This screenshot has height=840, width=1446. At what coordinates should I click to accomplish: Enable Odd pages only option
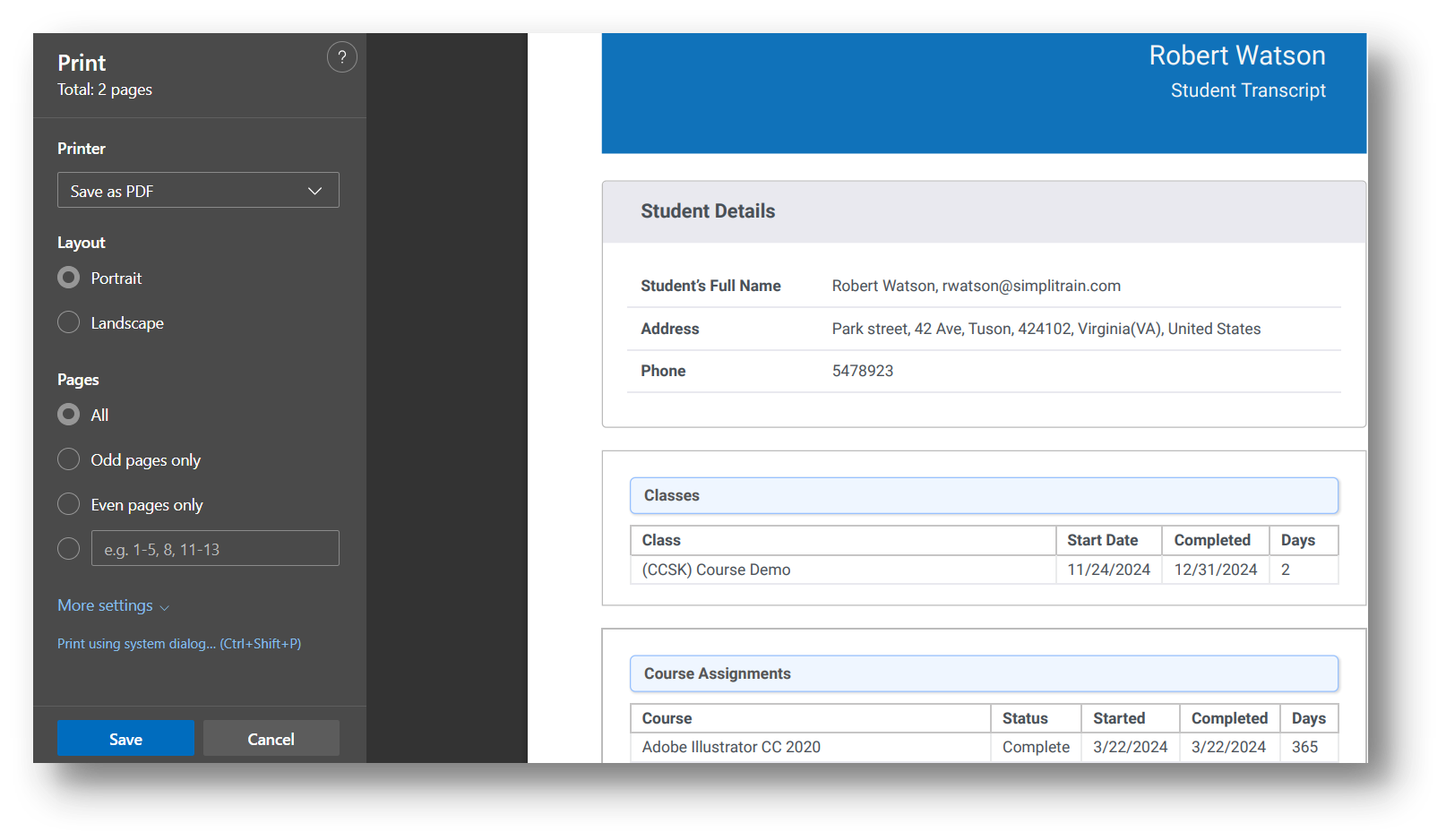click(69, 460)
